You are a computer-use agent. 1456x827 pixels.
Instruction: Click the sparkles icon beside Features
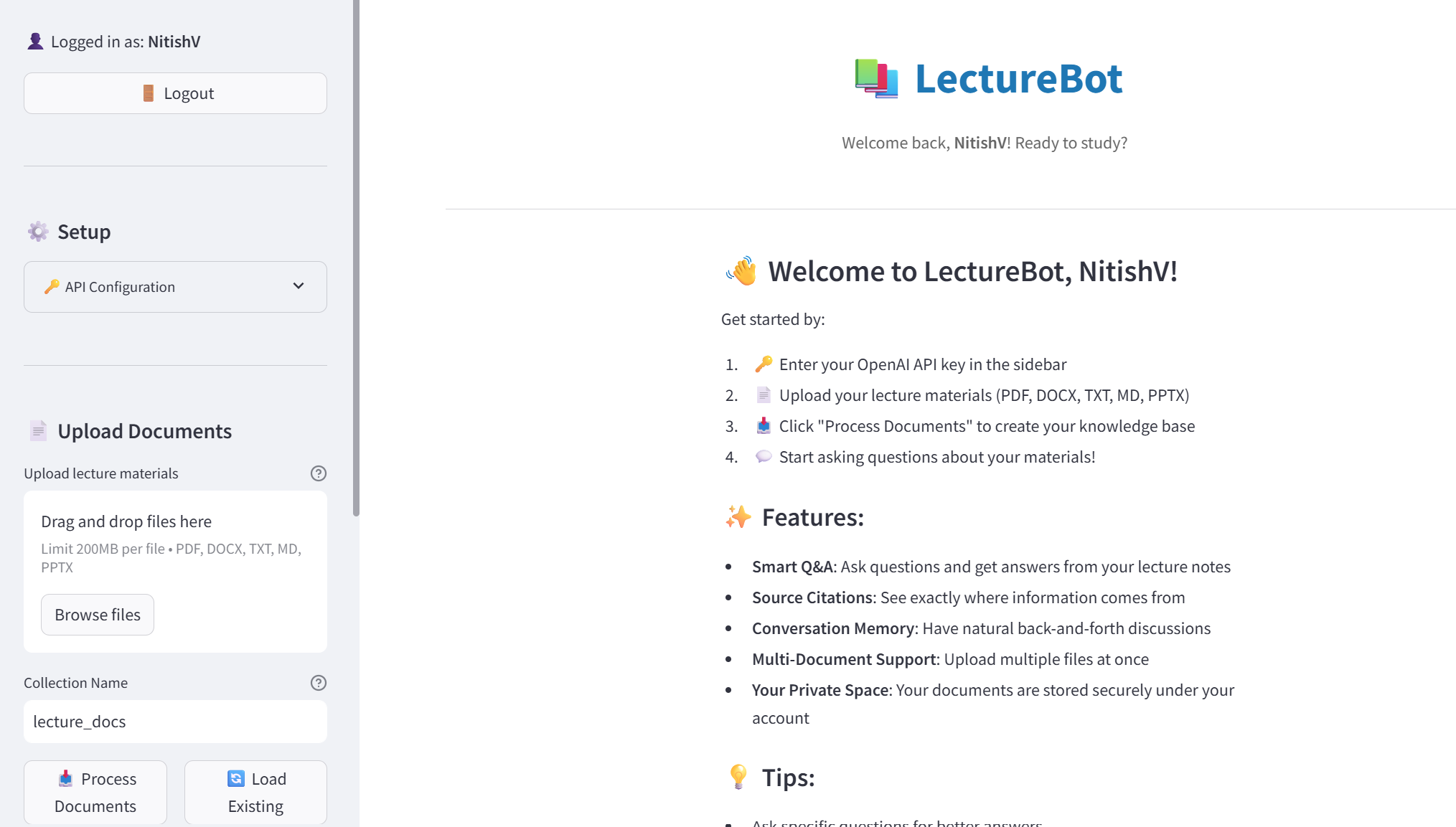coord(738,517)
